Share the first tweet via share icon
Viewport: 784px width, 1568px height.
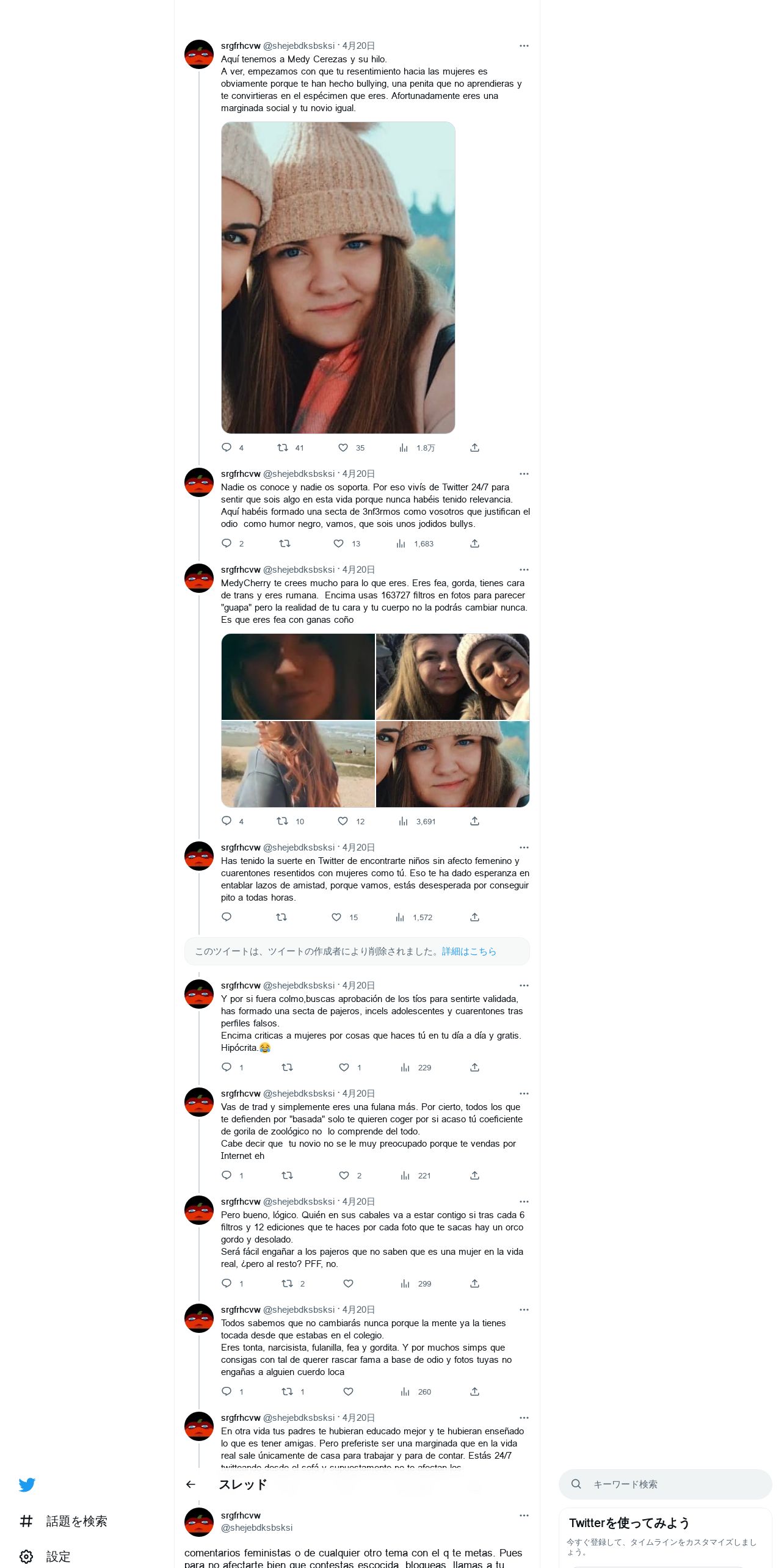click(x=474, y=448)
